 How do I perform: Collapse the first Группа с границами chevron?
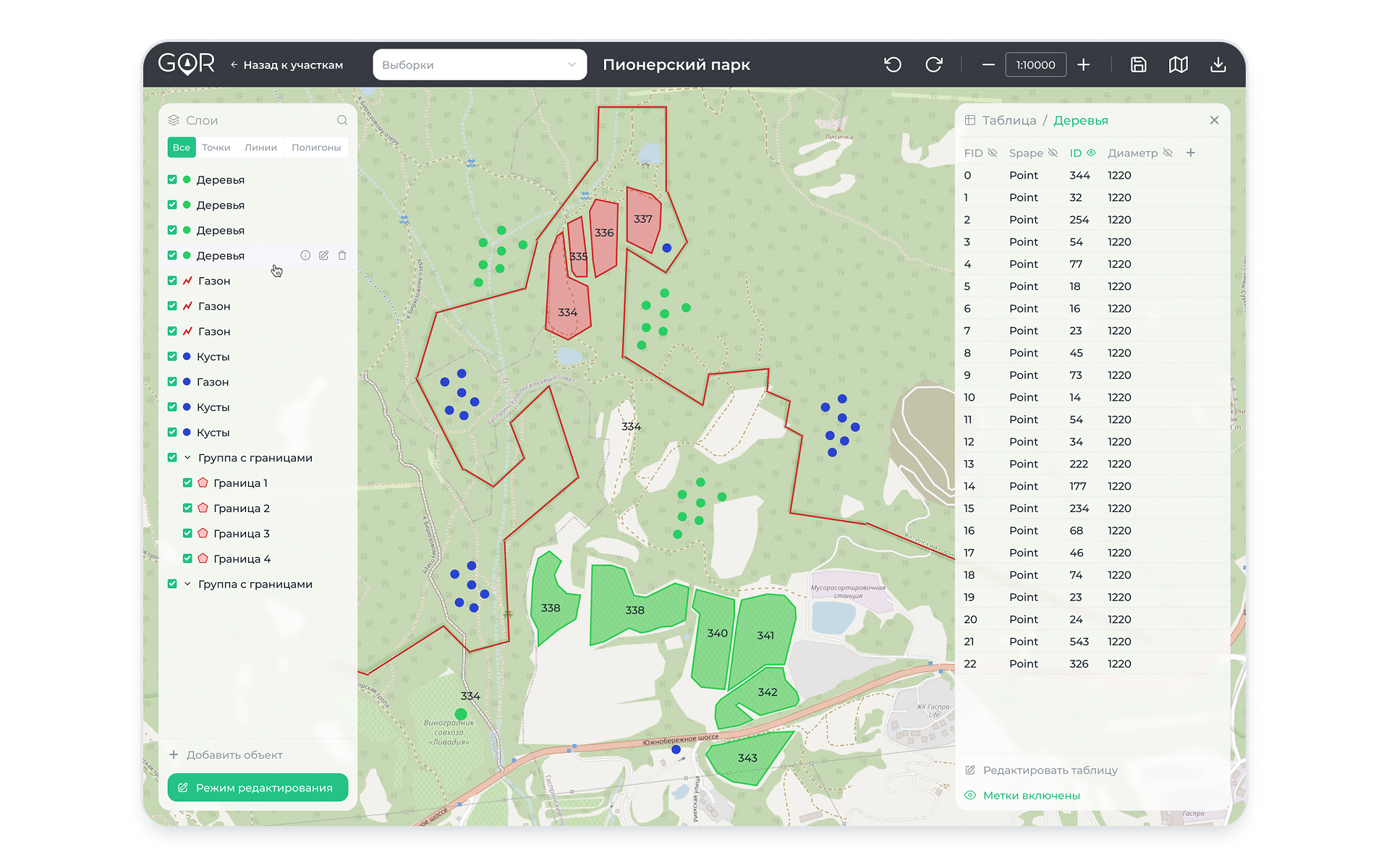point(187,457)
